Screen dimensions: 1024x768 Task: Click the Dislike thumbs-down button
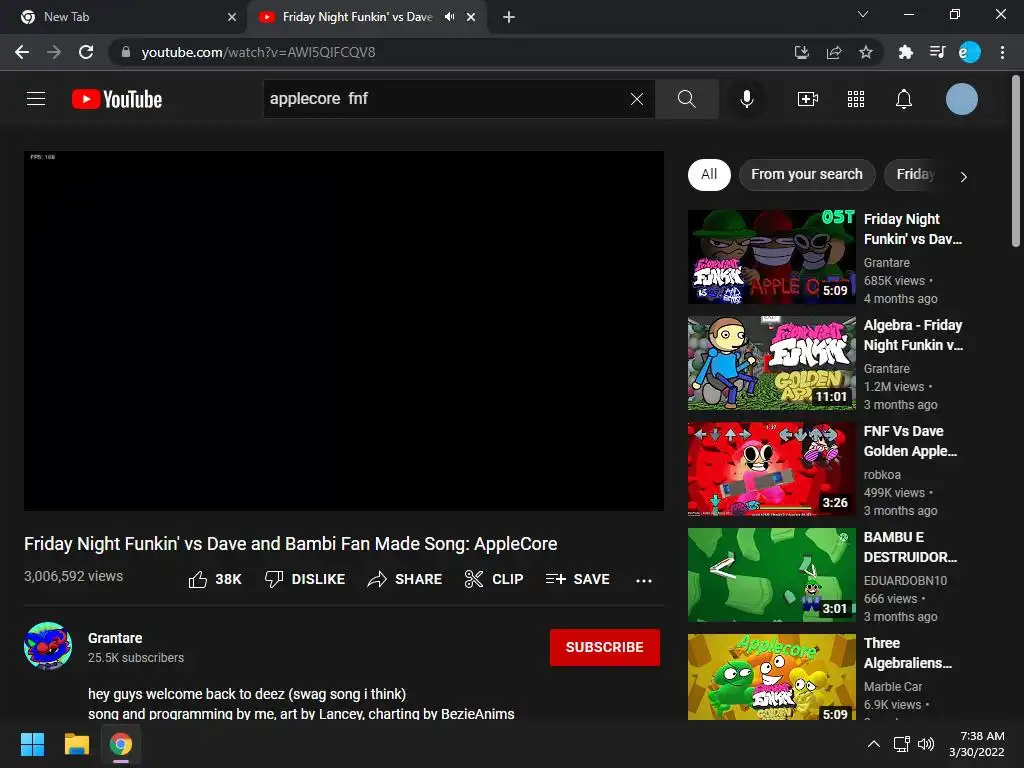[305, 579]
